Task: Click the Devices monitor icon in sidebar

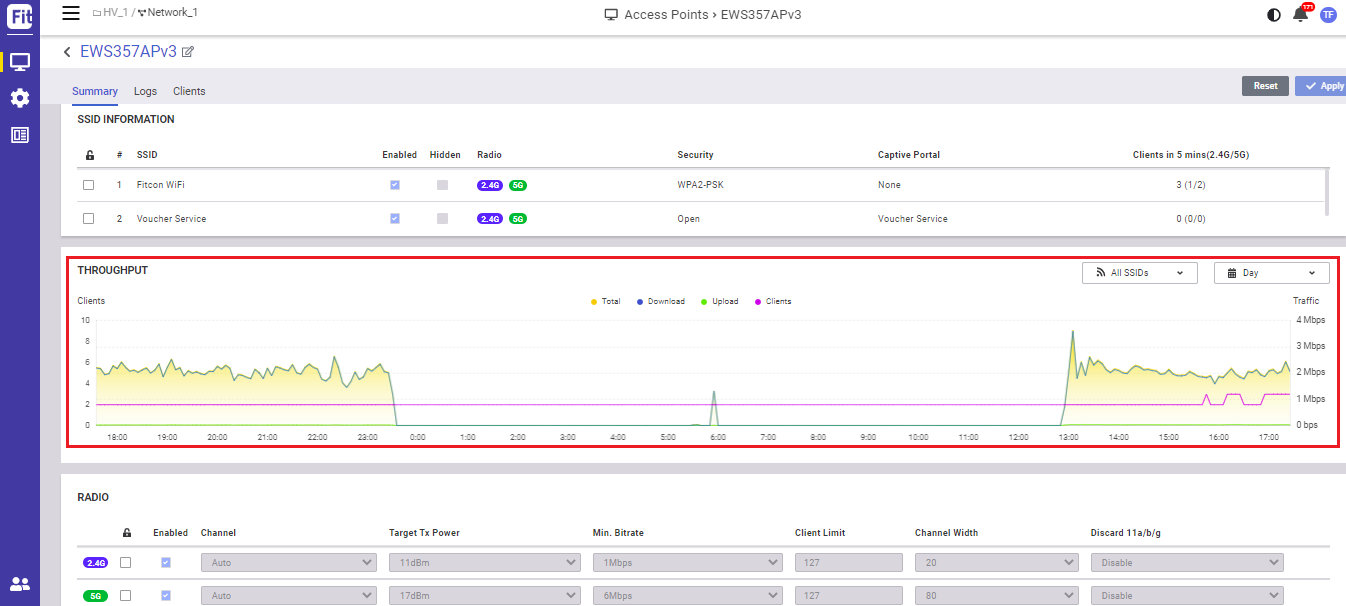Action: [20, 62]
